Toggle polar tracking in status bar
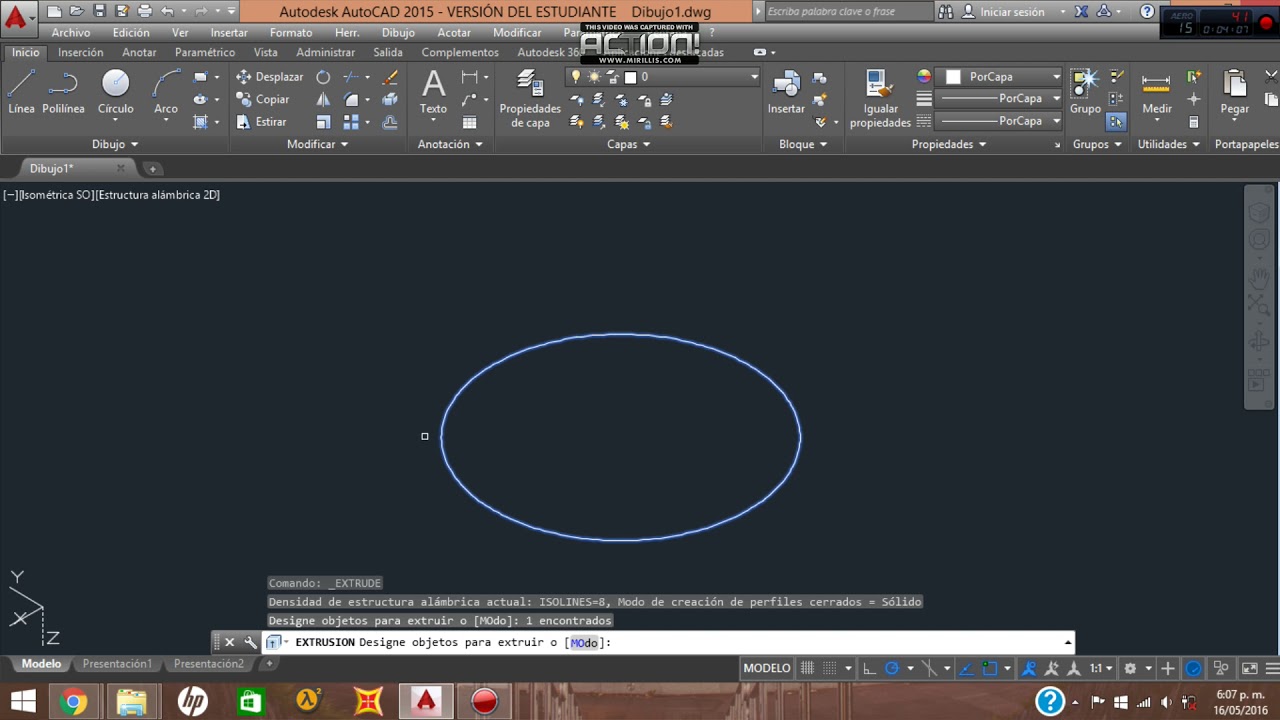Screen dimensions: 1280x720 [x=892, y=668]
